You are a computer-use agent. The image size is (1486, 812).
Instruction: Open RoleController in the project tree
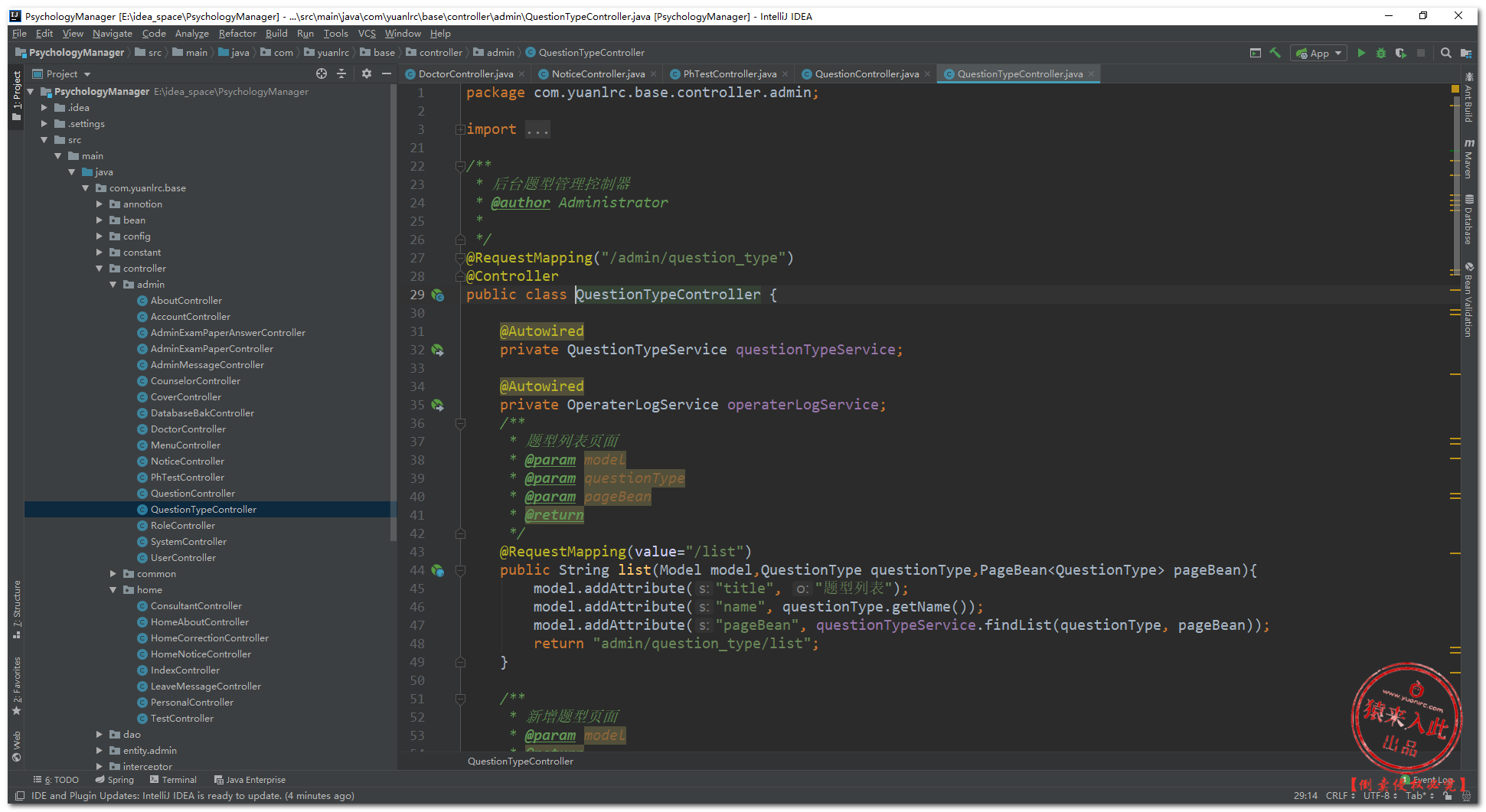click(x=183, y=526)
